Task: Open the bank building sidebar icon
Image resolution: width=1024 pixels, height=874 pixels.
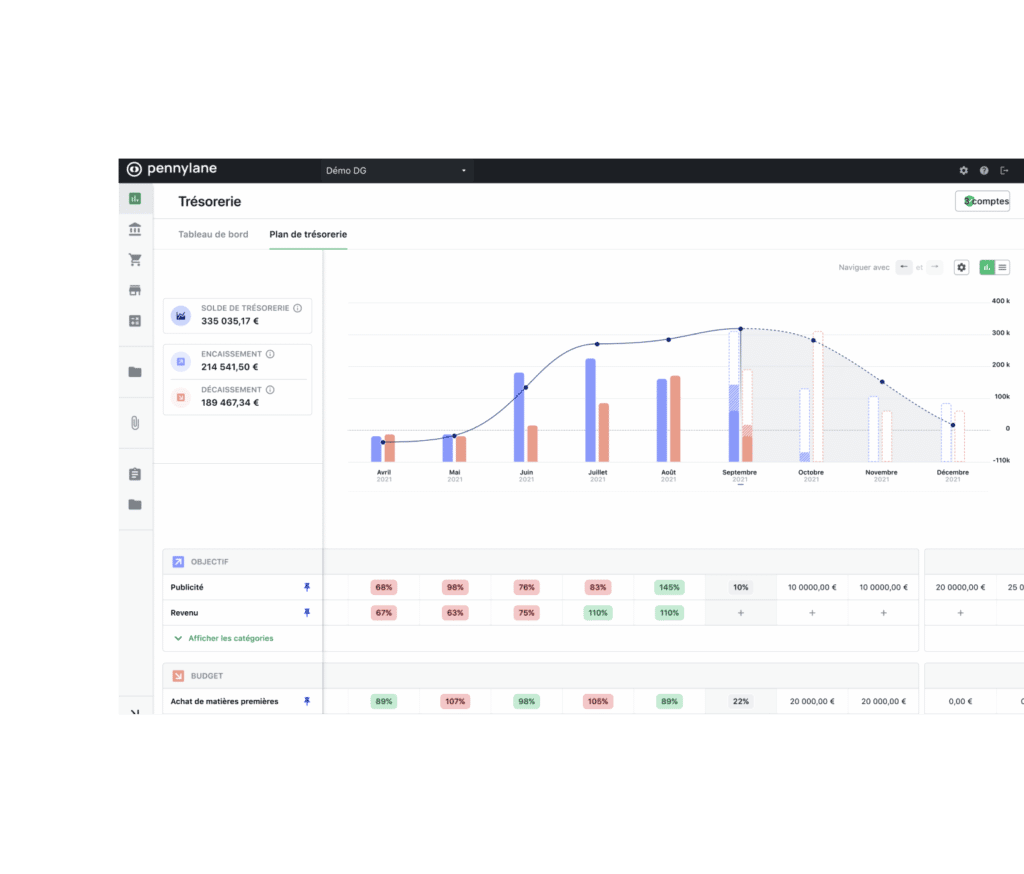Action: point(135,229)
